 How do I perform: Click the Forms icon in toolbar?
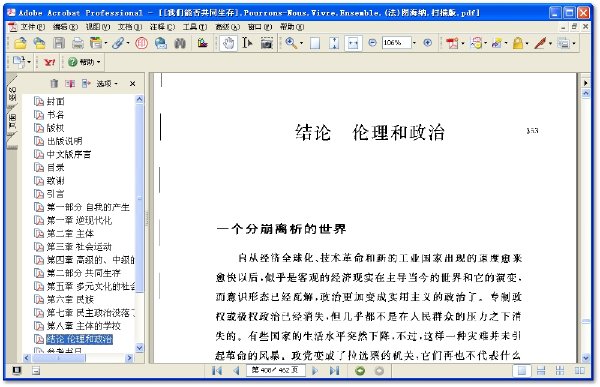pos(563,43)
